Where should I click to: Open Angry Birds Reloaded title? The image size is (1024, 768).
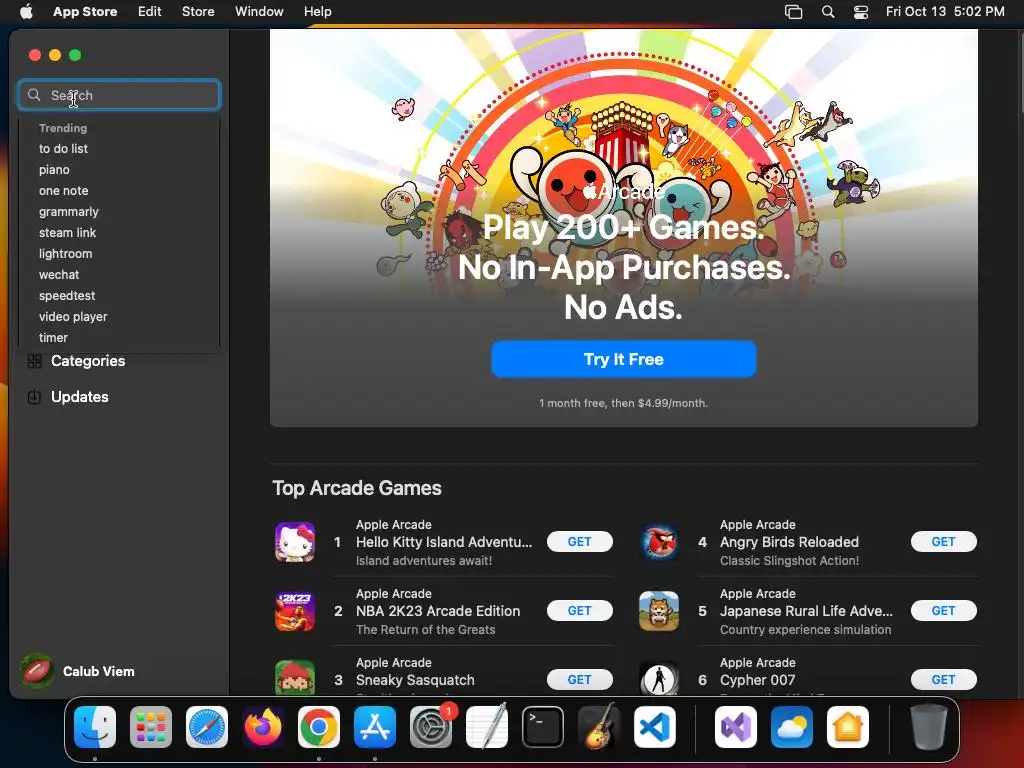(x=790, y=542)
